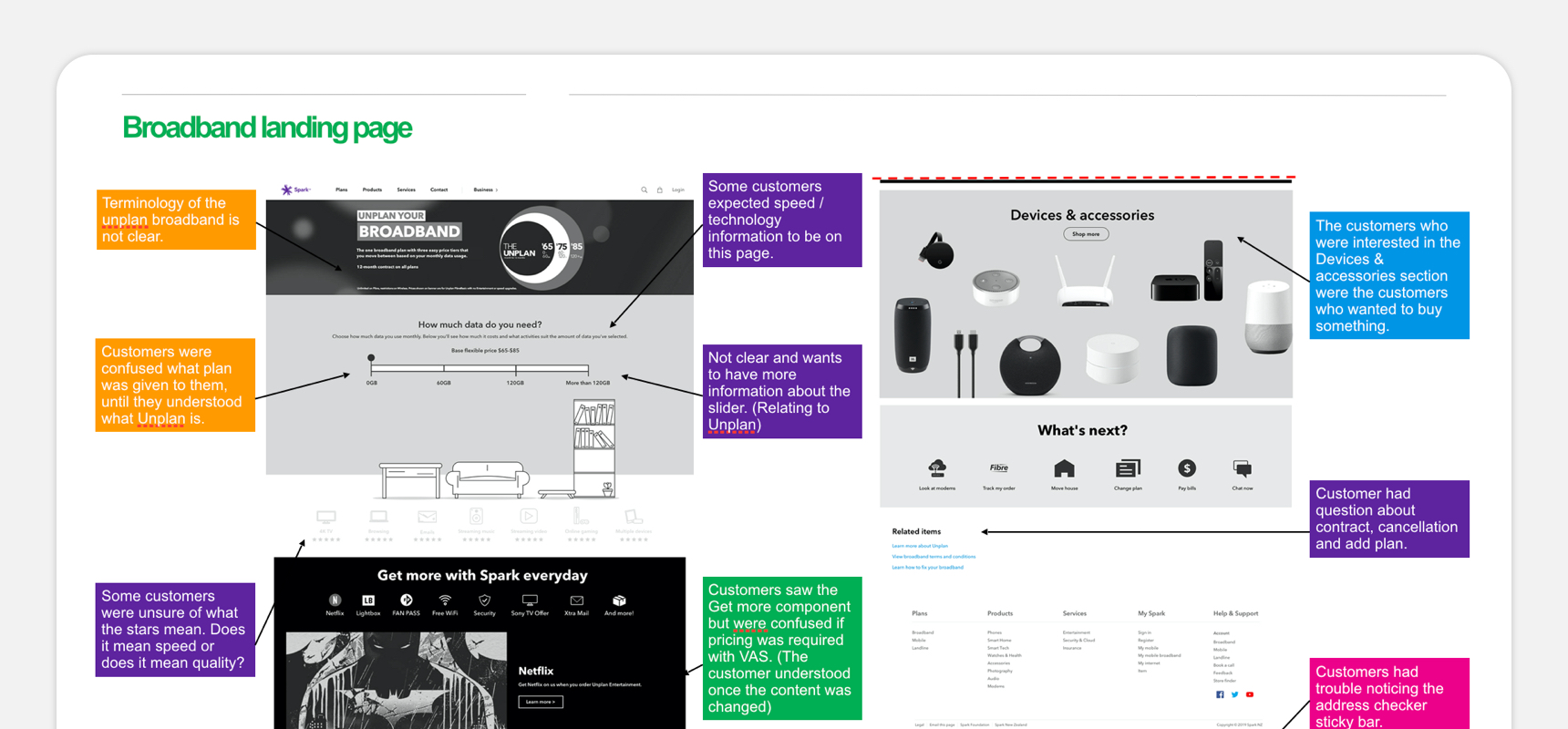Screen dimensions: 1568x729
Task: Open 'View broadband terms and conditions' link
Action: click(934, 557)
